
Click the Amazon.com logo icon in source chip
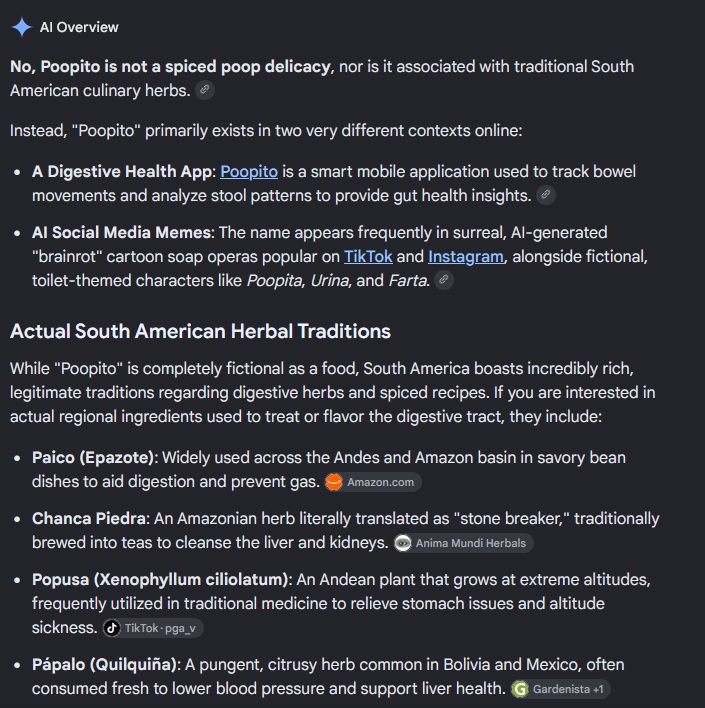coord(334,482)
